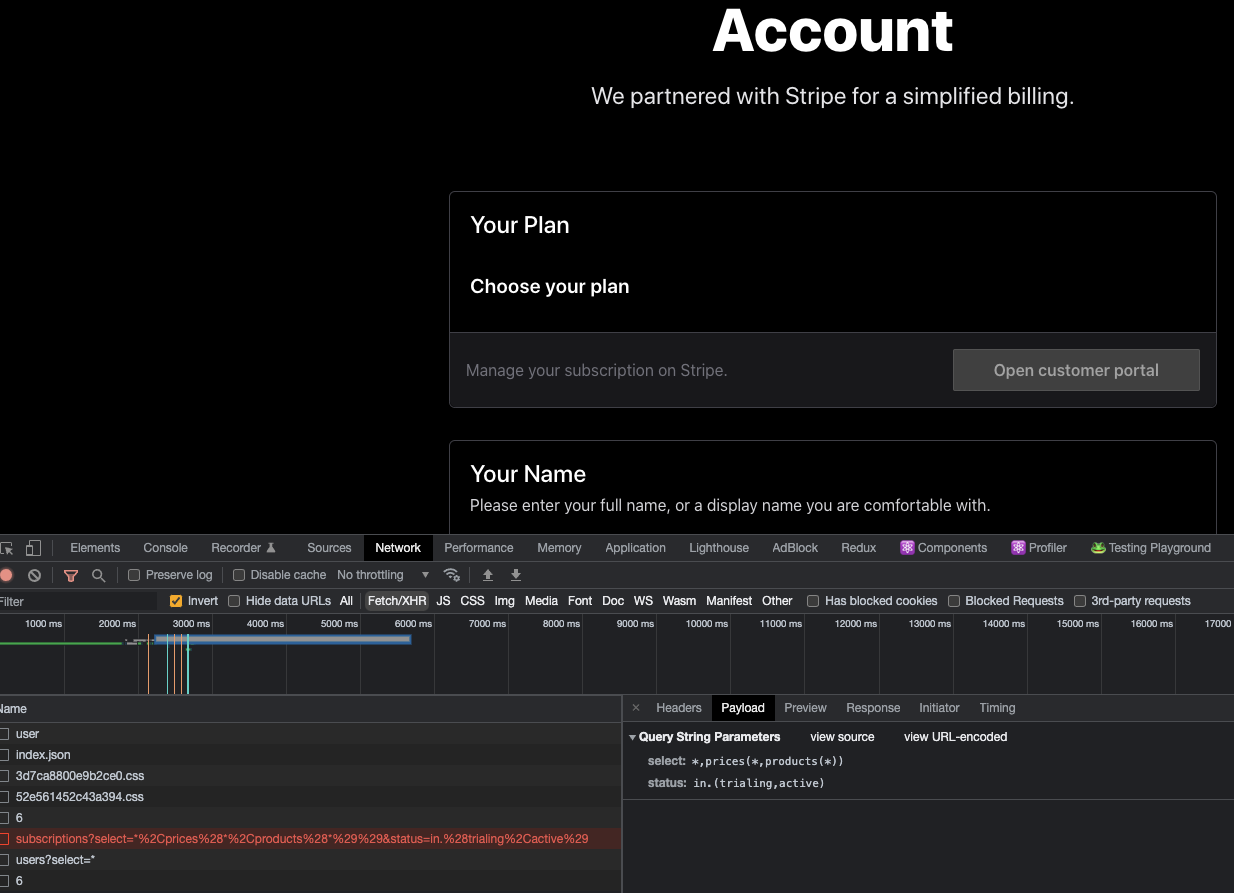Enable Preserve log
Screen dimensions: 1234x893
133,575
